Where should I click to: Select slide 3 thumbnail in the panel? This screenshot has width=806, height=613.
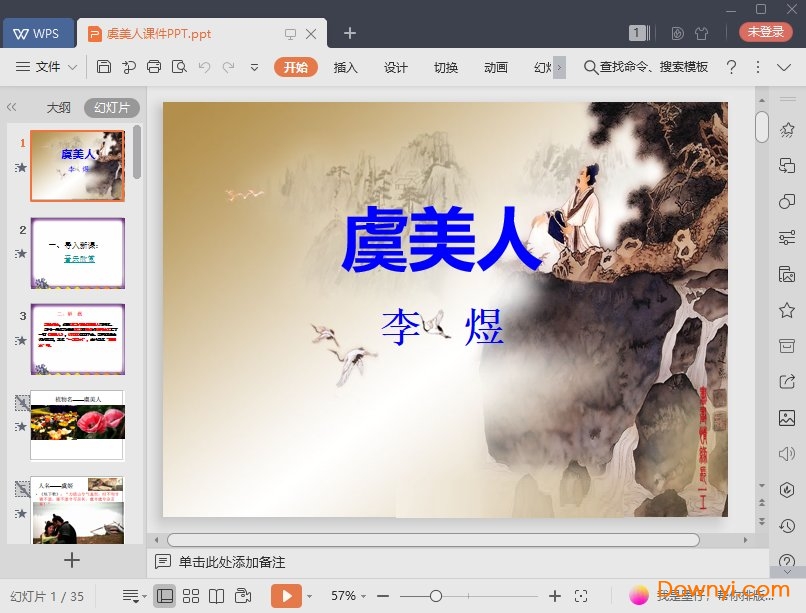pos(77,338)
